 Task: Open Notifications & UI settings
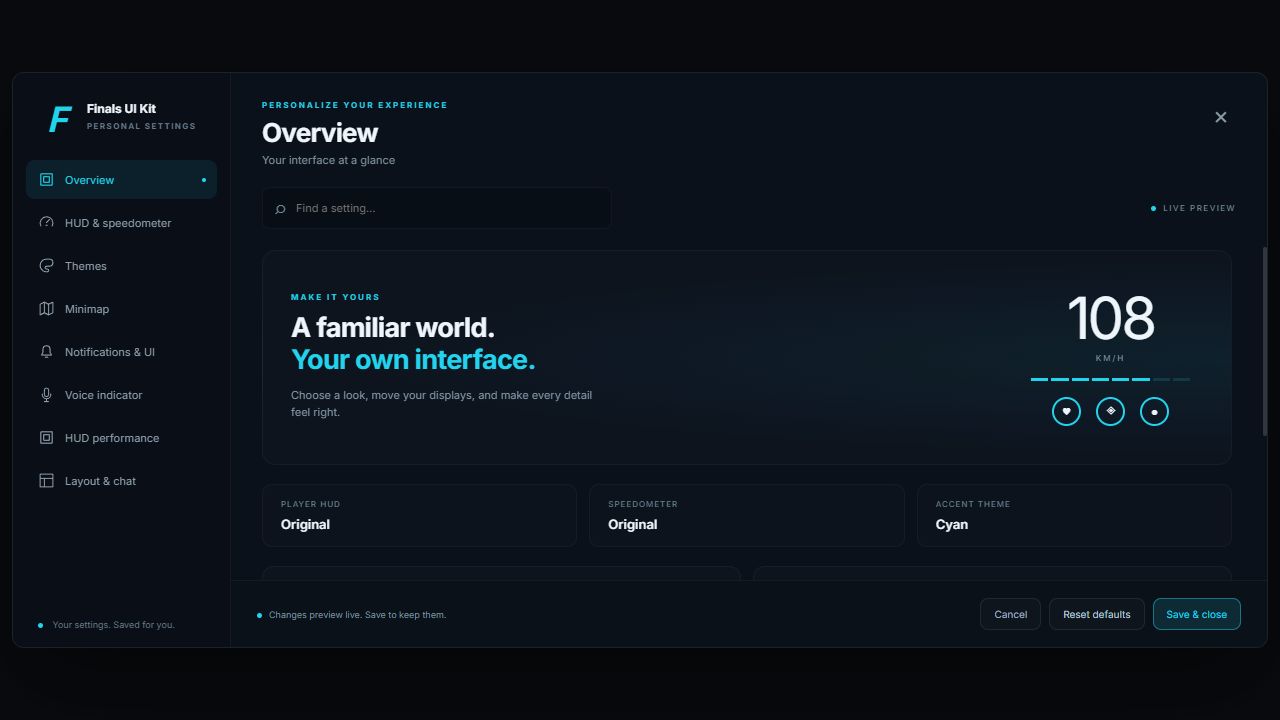[x=121, y=352]
